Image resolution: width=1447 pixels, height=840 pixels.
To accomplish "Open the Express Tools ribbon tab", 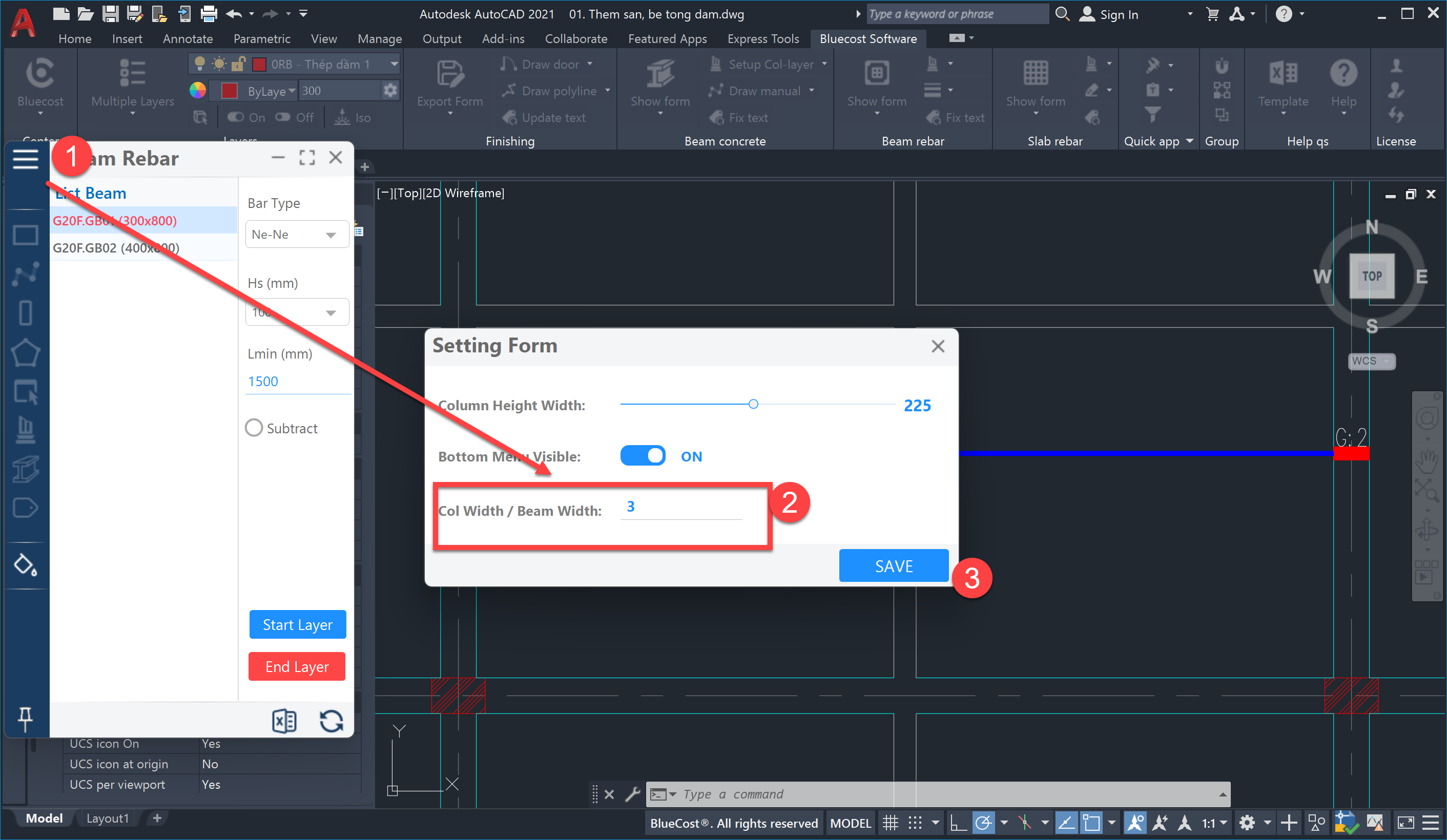I will [762, 38].
